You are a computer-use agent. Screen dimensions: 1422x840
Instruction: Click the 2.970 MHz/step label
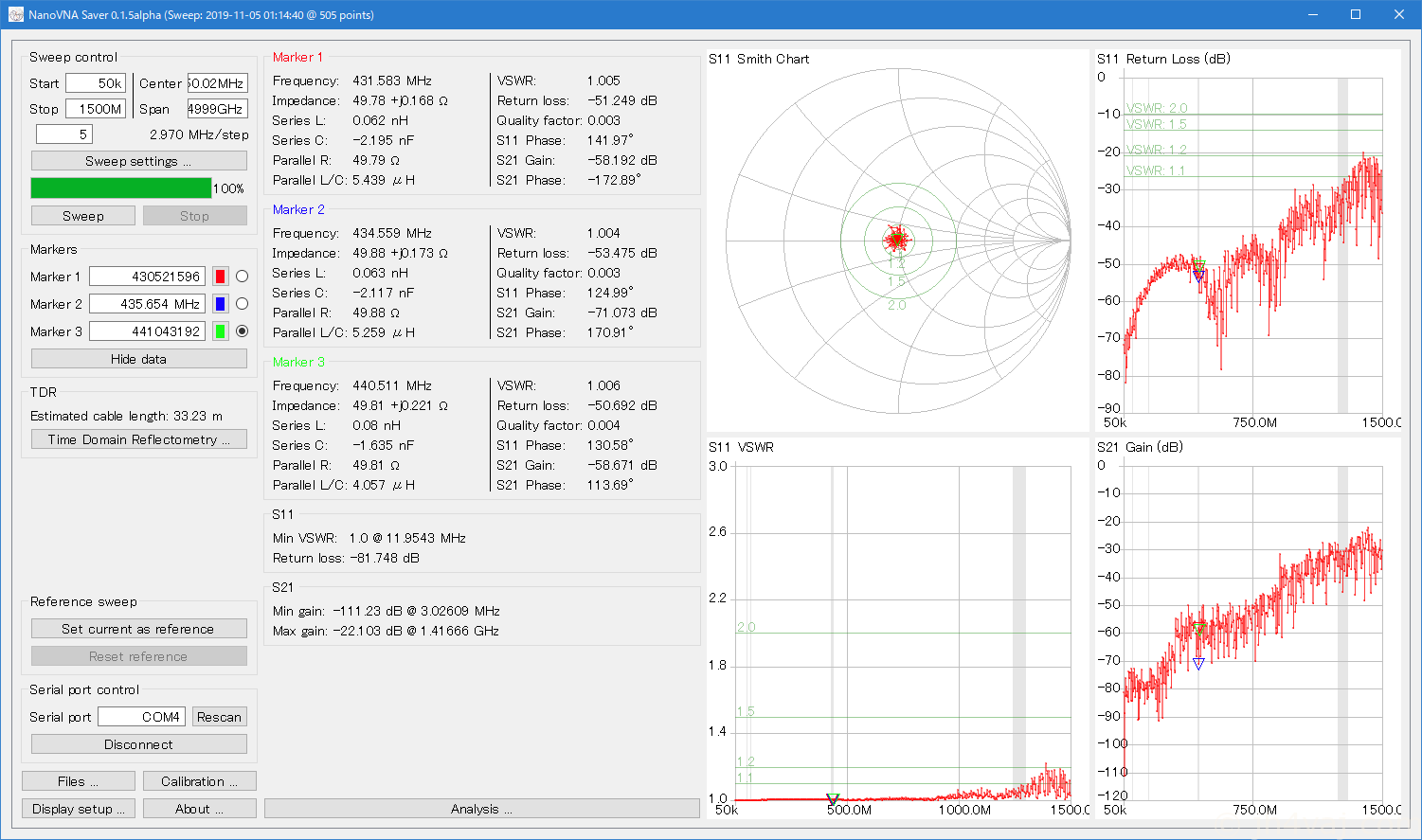click(x=199, y=134)
